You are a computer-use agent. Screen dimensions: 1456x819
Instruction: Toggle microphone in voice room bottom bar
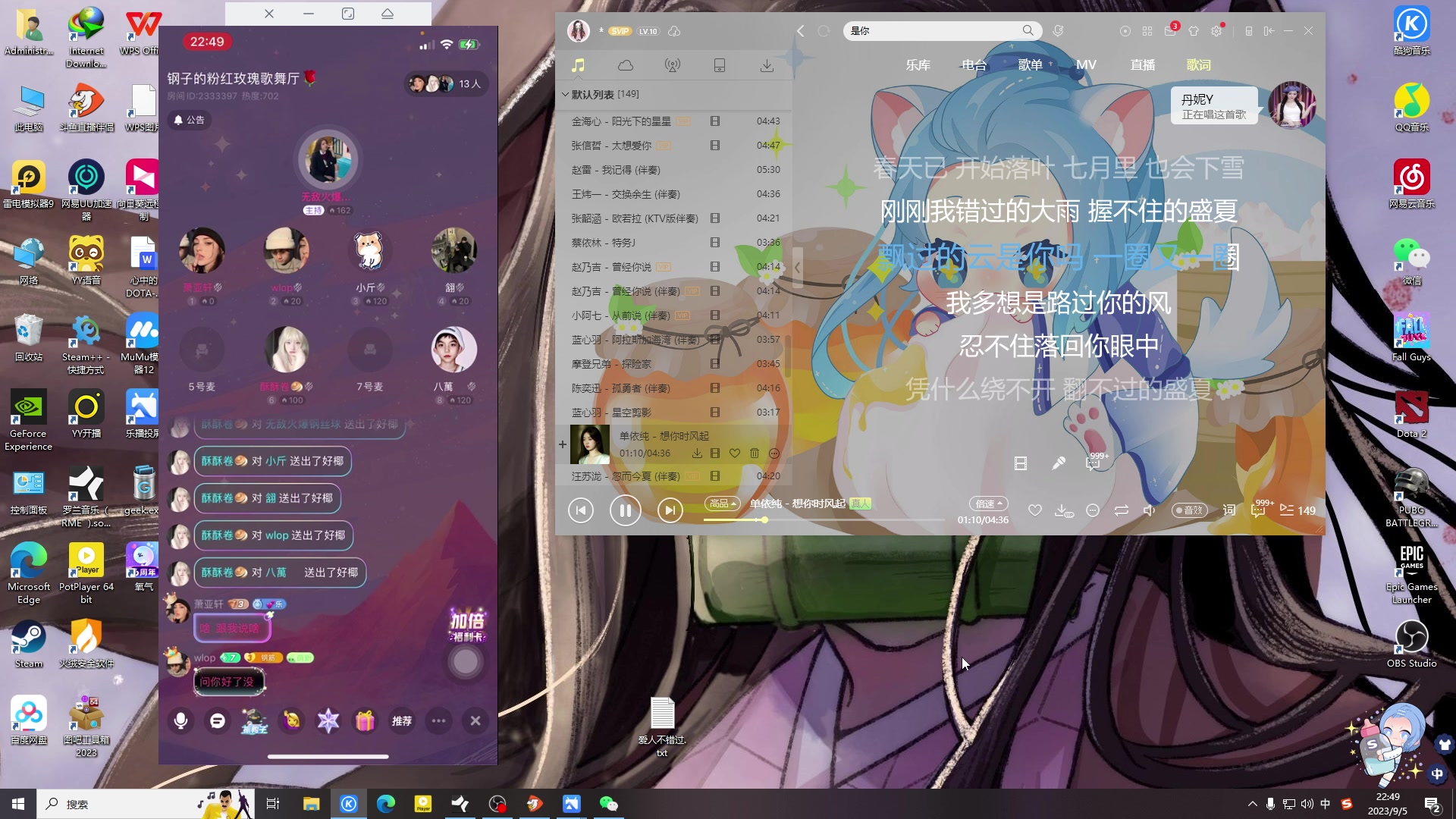(x=181, y=720)
